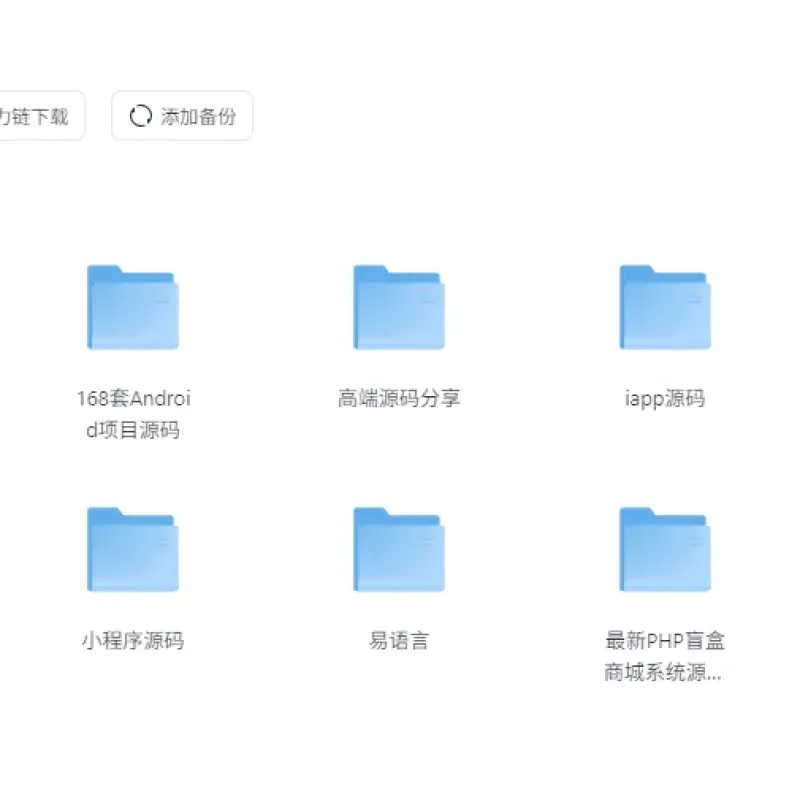This screenshot has height=800, width=800.
Task: Open the 高端源码分享 folder icon
Action: 399,307
